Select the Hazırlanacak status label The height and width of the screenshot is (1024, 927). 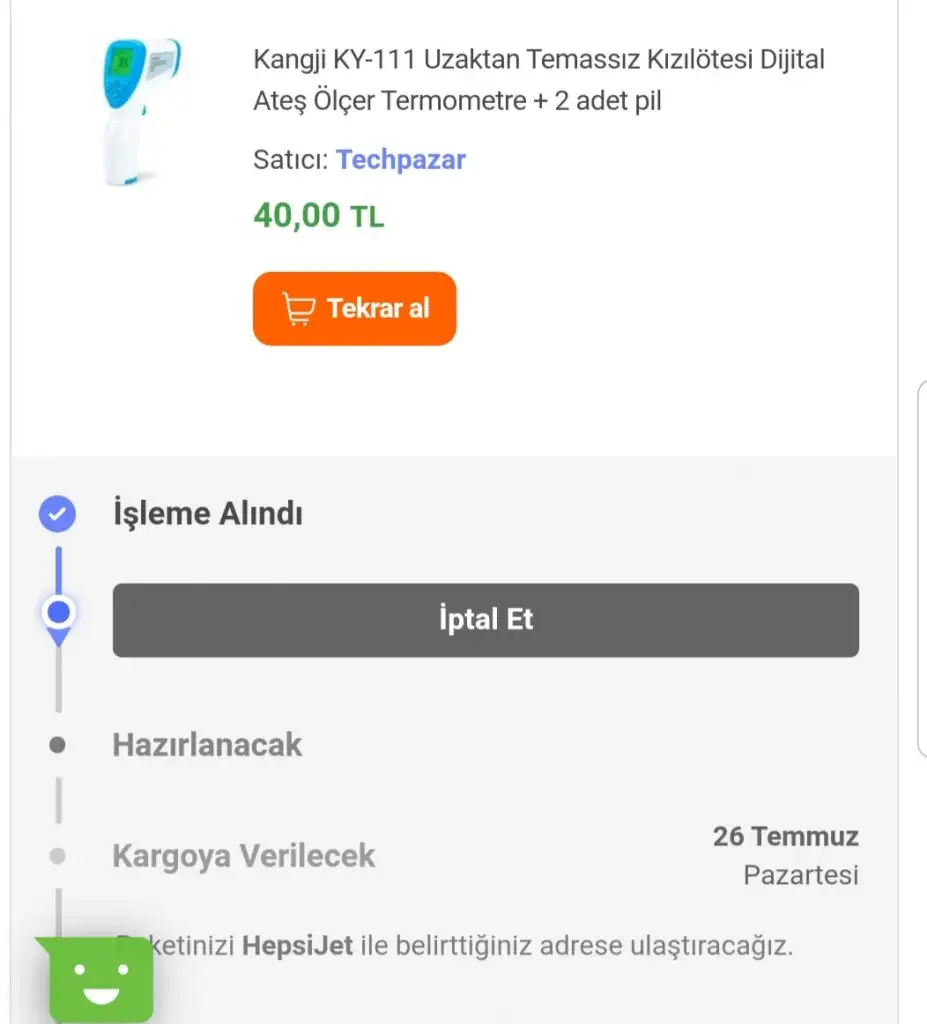coord(207,745)
